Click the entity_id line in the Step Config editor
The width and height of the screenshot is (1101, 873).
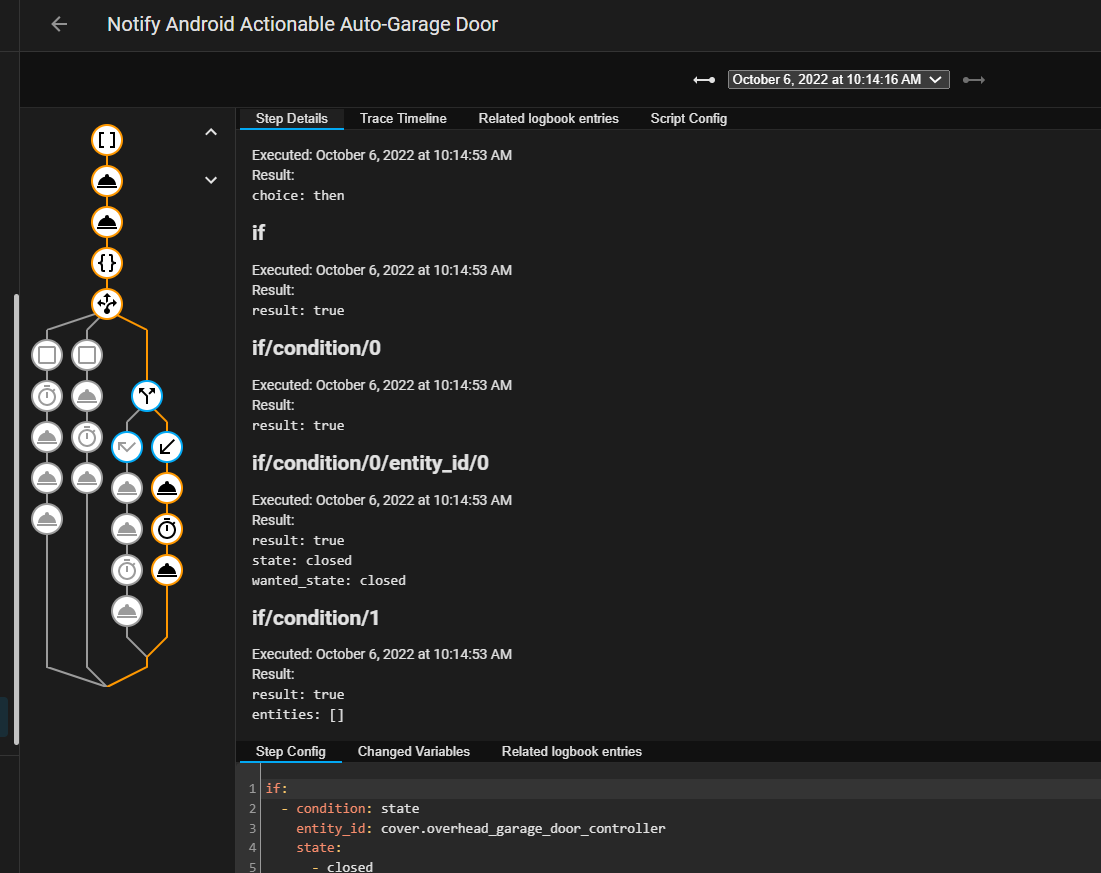point(330,828)
